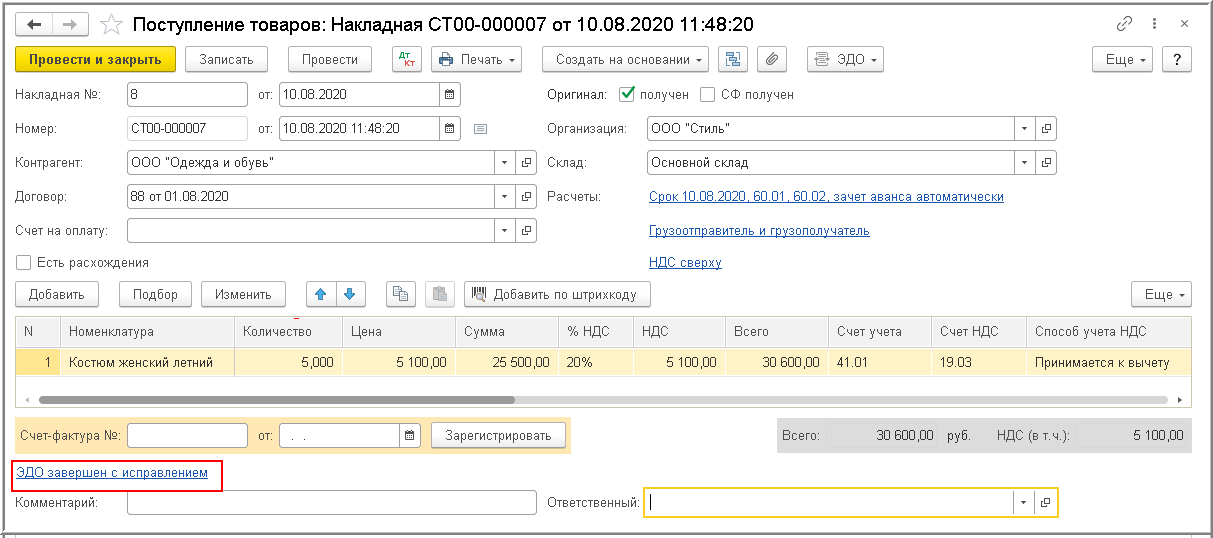Copy rows with the copy icon

401,294
